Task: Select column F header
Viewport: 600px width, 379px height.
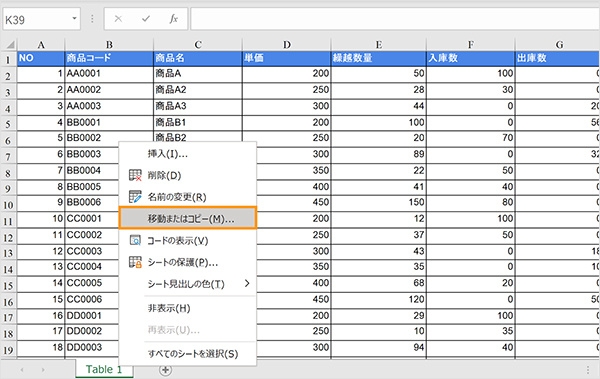Action: 471,45
